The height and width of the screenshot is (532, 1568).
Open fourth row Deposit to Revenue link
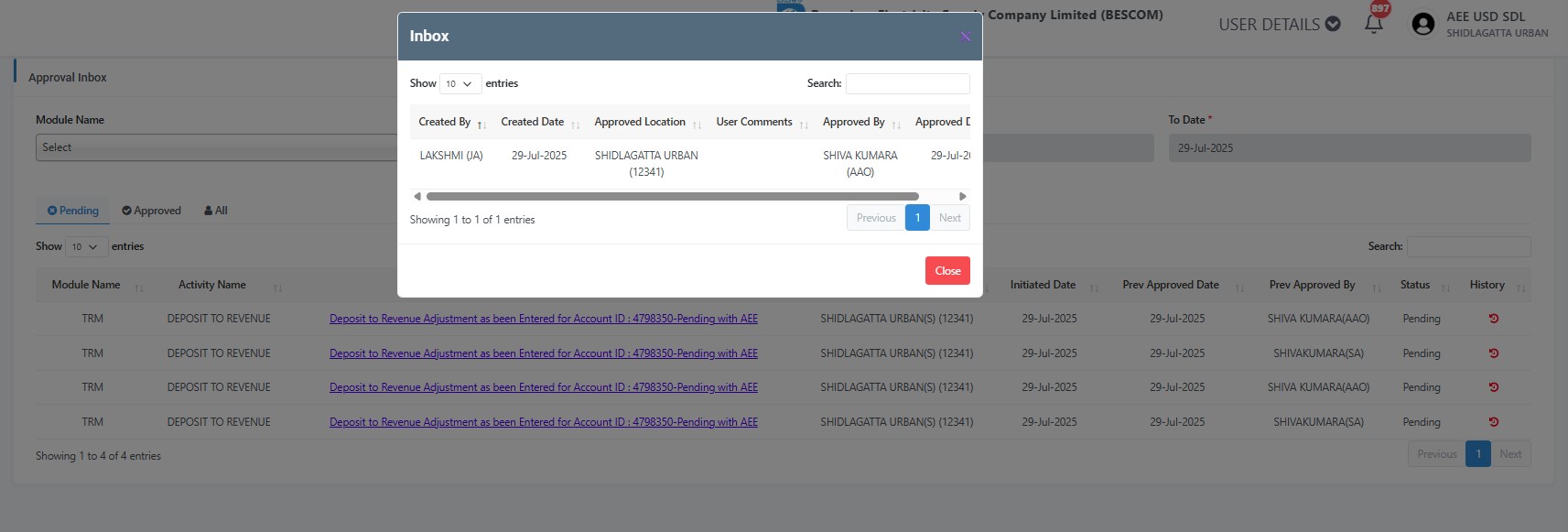pyautogui.click(x=544, y=422)
